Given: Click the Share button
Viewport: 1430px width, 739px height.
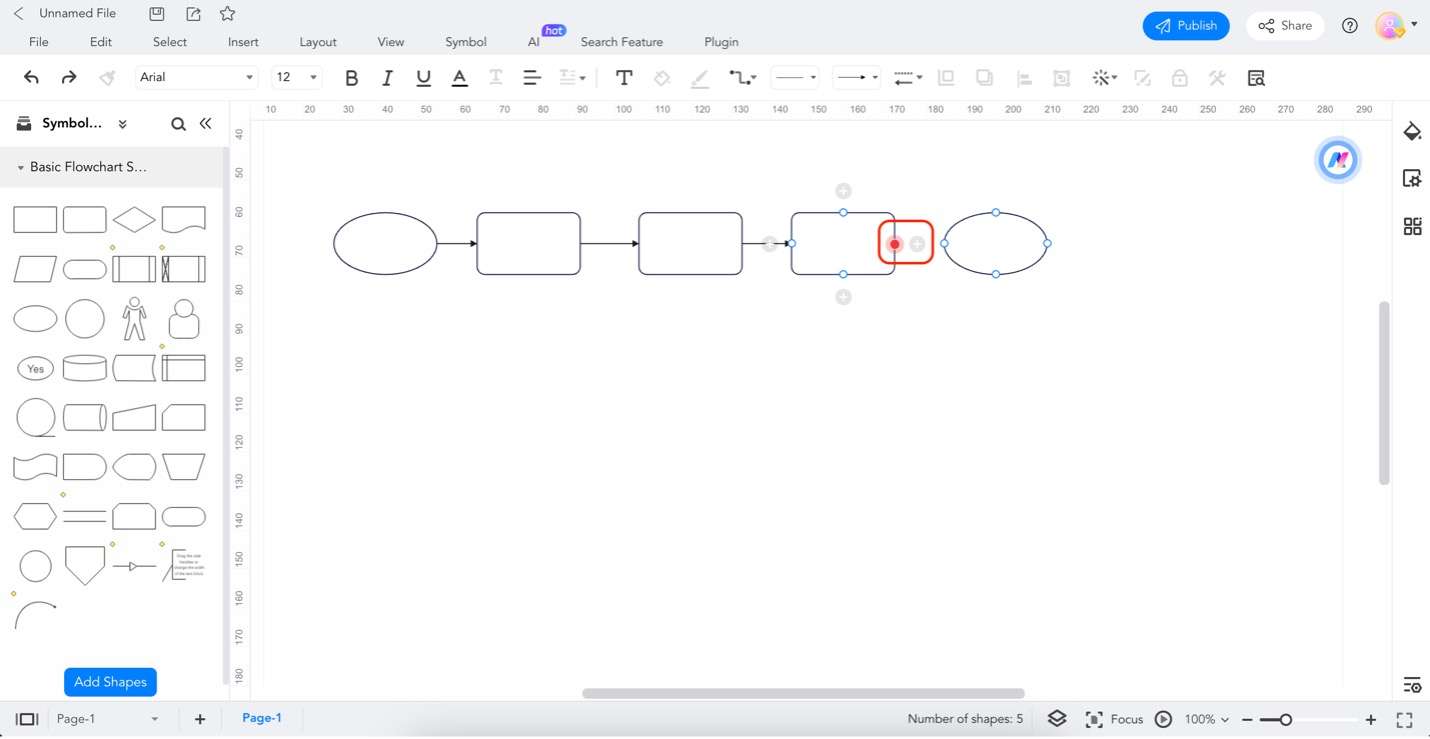Looking at the screenshot, I should click(1285, 26).
